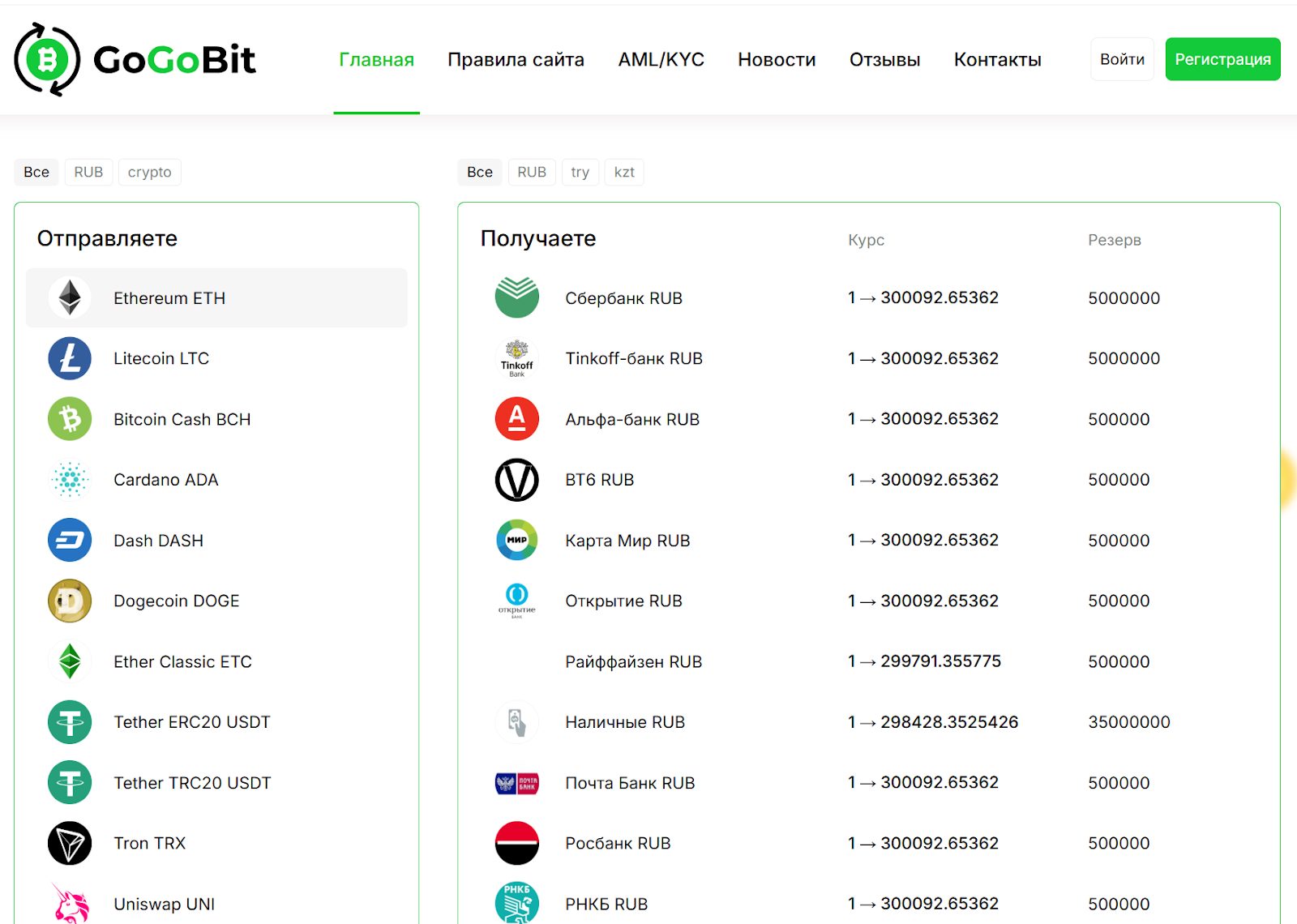1297x924 pixels.
Task: Click Сбербанк reserve 5000000
Action: point(1124,298)
